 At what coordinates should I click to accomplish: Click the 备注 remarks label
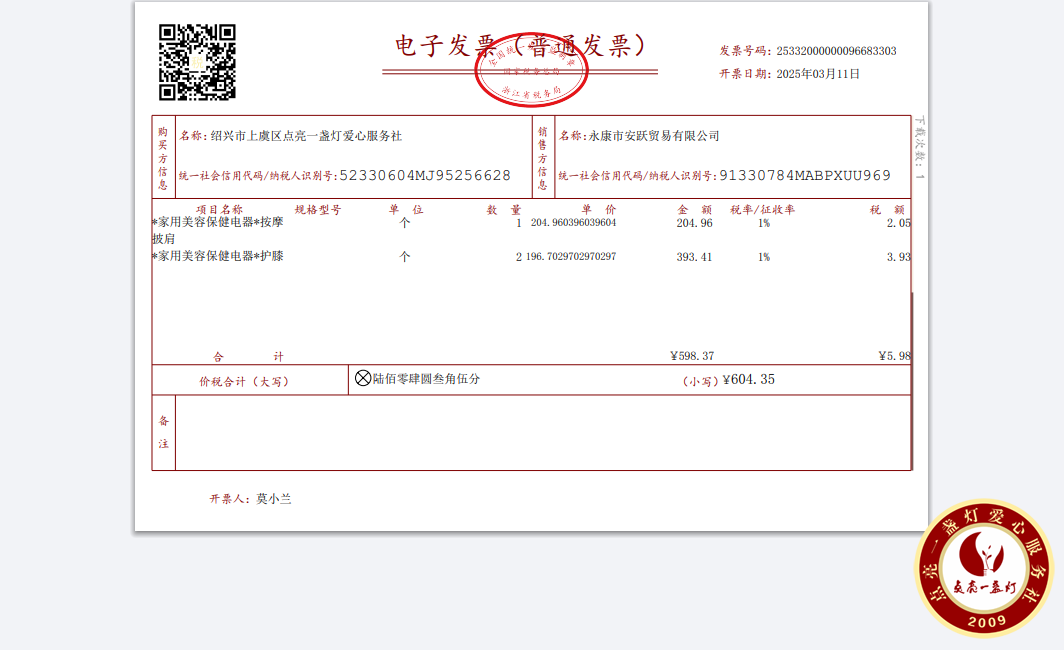(164, 432)
